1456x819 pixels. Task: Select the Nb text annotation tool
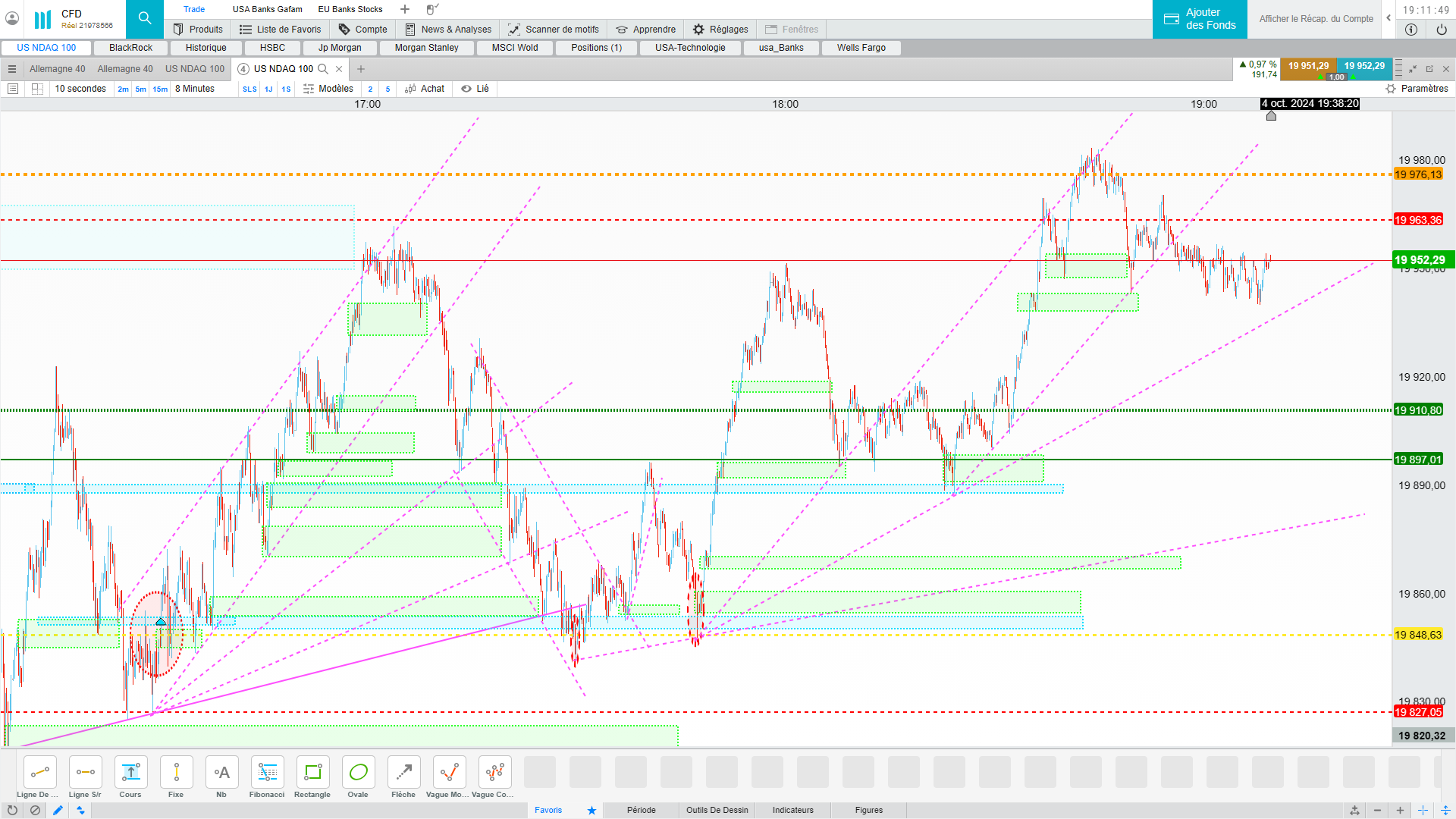221,773
